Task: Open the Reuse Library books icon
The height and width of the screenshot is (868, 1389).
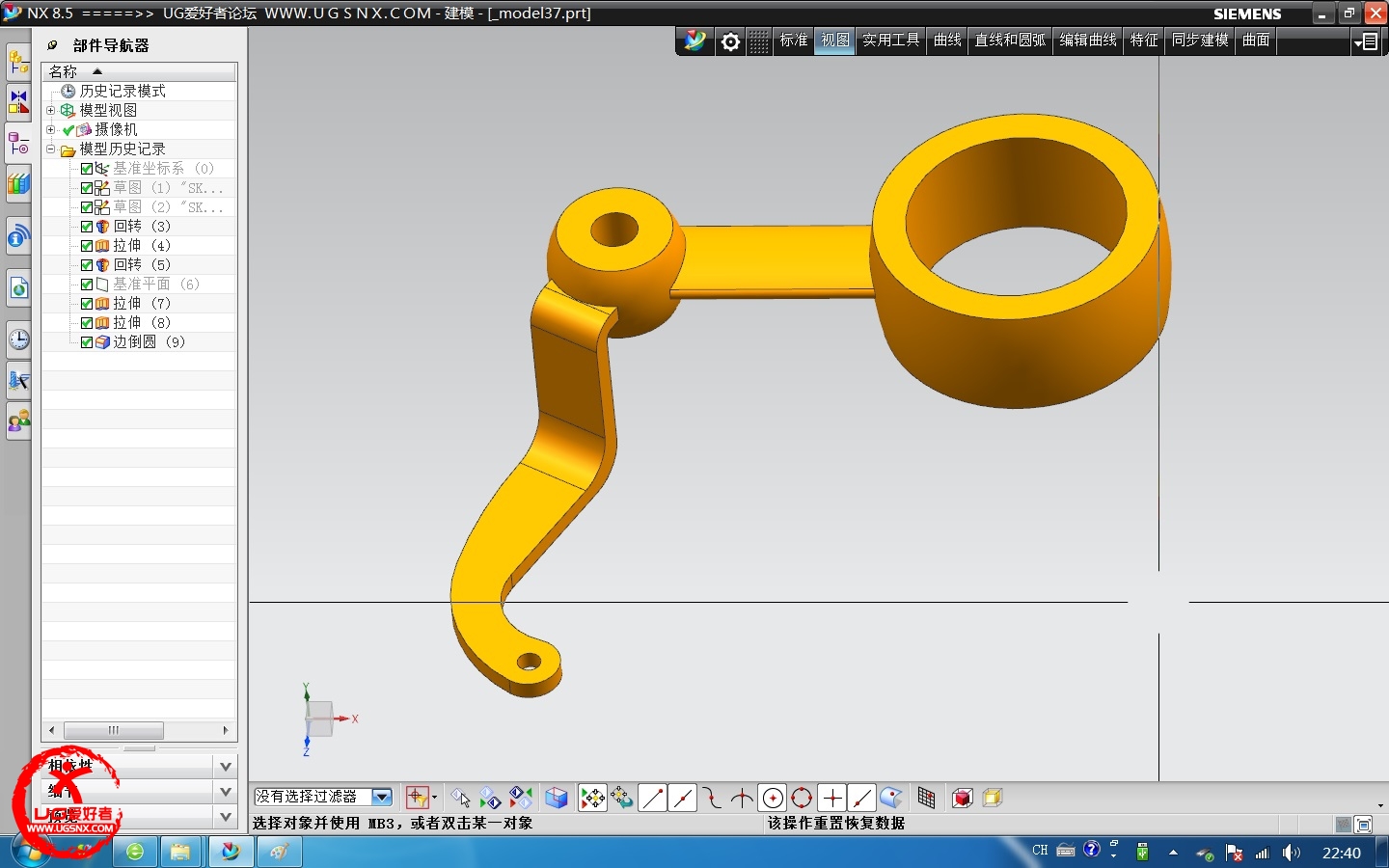Action: [18, 183]
